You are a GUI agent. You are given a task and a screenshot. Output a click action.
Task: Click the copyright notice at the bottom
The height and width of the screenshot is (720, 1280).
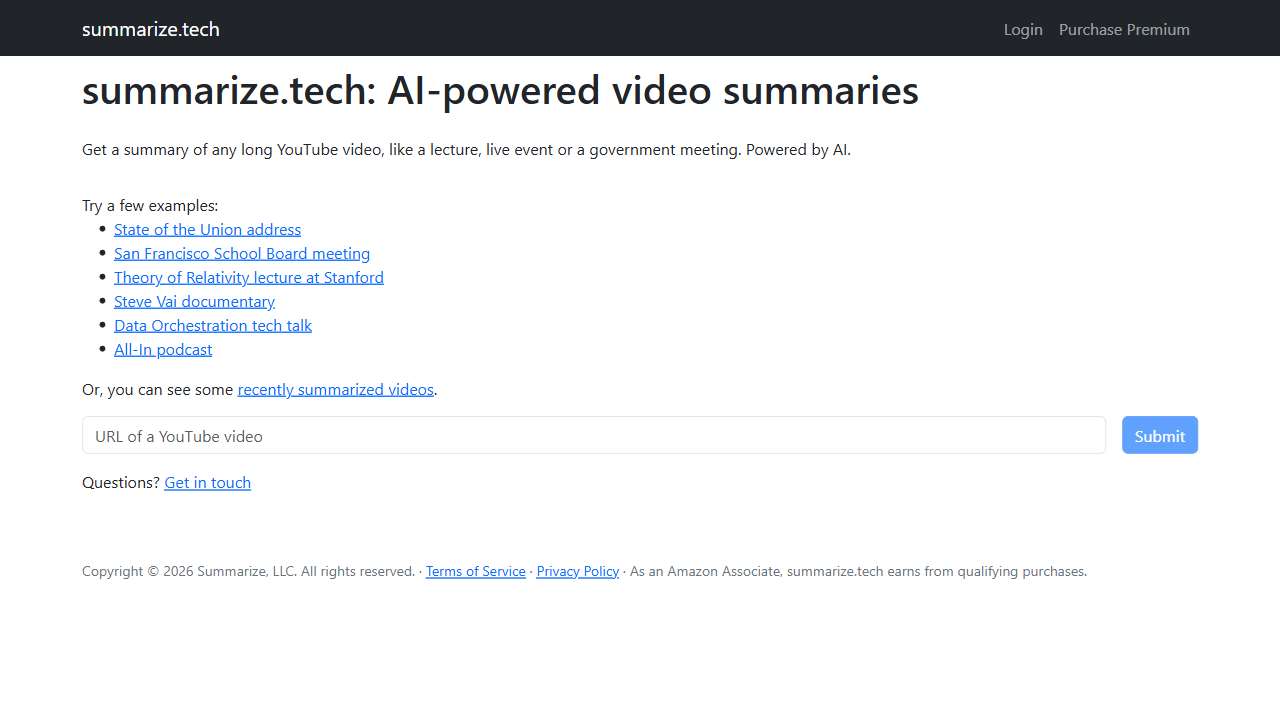pos(248,571)
